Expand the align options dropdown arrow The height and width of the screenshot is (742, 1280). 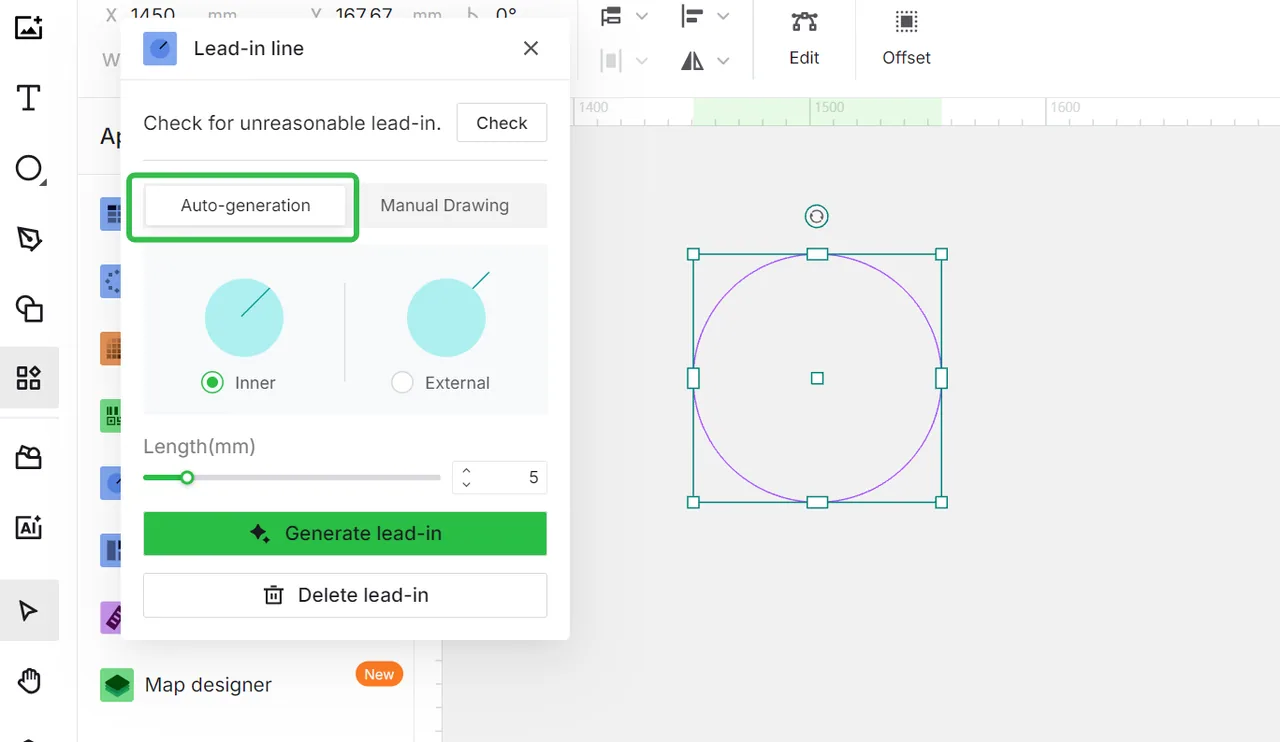point(723,16)
